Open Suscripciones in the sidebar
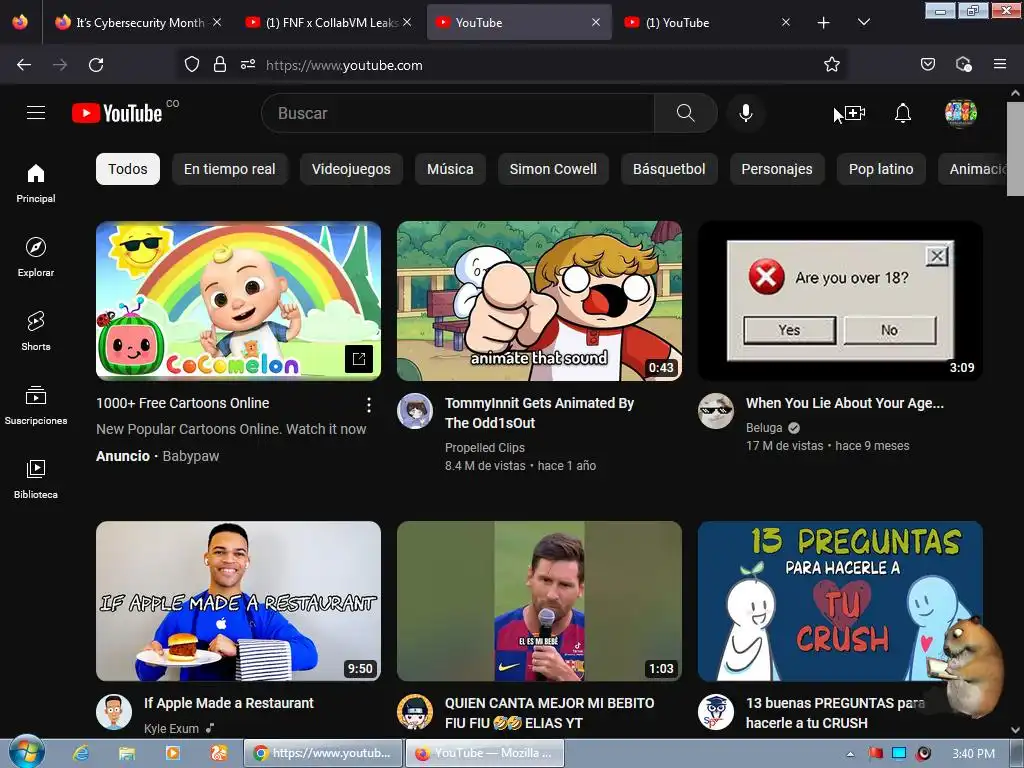 point(36,406)
